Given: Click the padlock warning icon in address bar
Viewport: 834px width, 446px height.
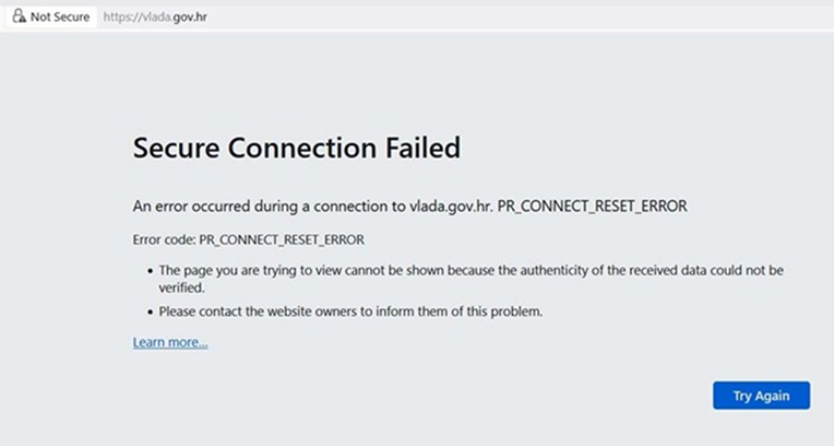Looking at the screenshot, I should coord(19,16).
